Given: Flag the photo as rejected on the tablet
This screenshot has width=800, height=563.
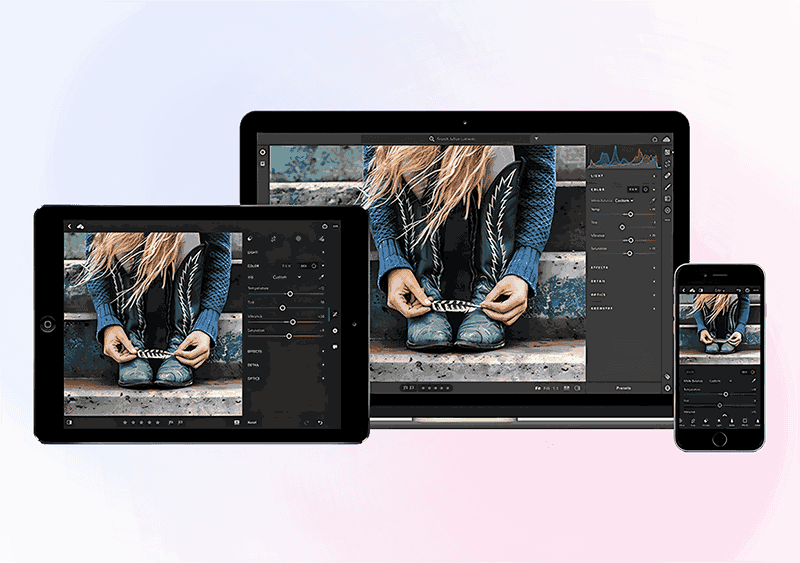Looking at the screenshot, I should pos(180,422).
